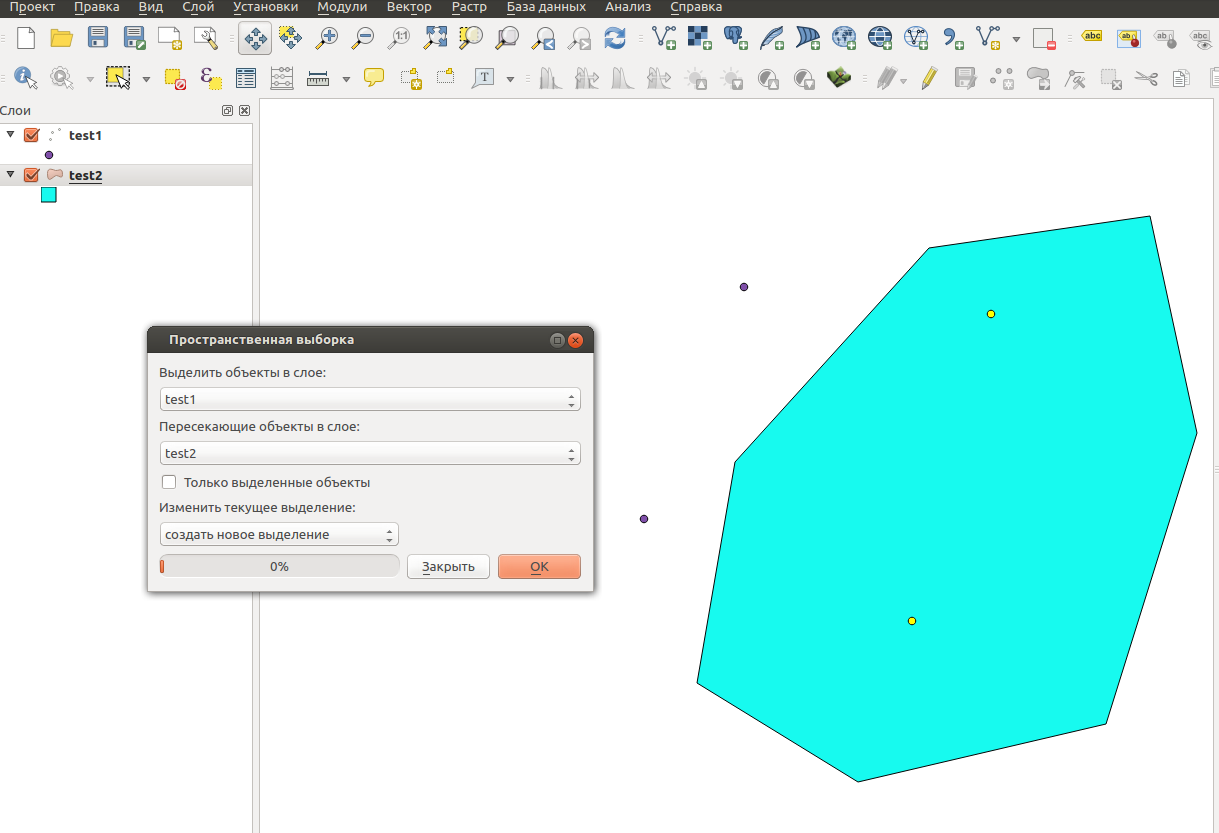Enable the 'Только выделенные объекты' checkbox
The image size is (1219, 833).
tap(169, 482)
